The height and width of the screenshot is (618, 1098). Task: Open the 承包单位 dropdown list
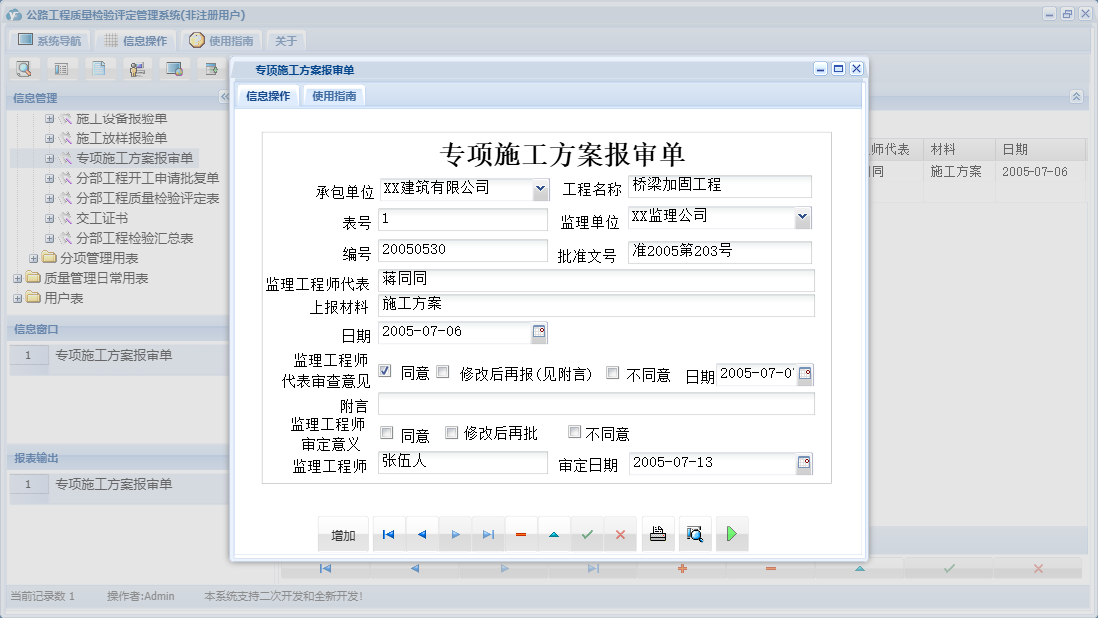[541, 189]
